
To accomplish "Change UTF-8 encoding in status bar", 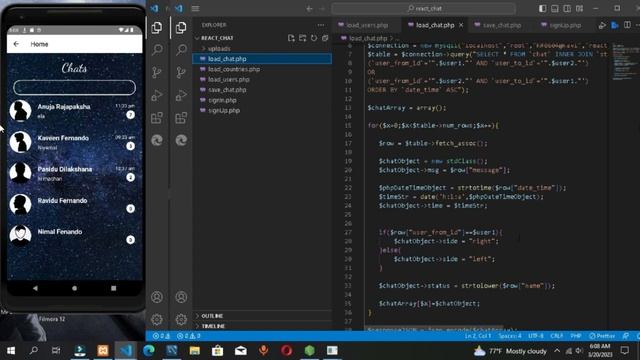I will pyautogui.click(x=536, y=336).
